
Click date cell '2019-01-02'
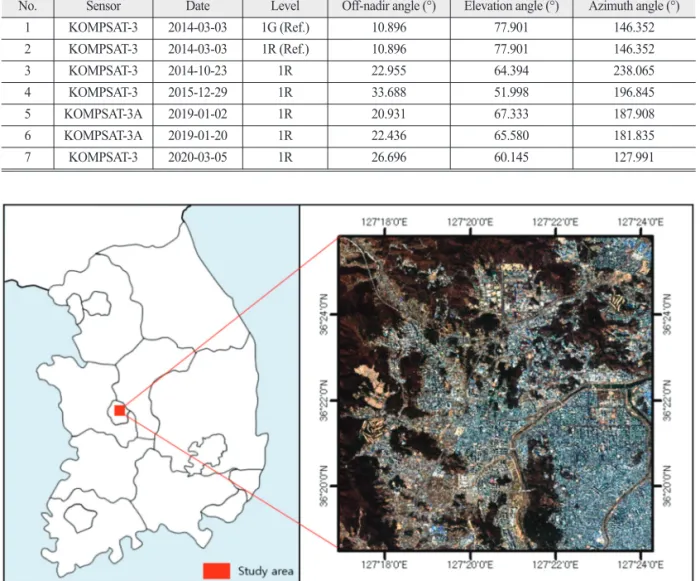(198, 114)
